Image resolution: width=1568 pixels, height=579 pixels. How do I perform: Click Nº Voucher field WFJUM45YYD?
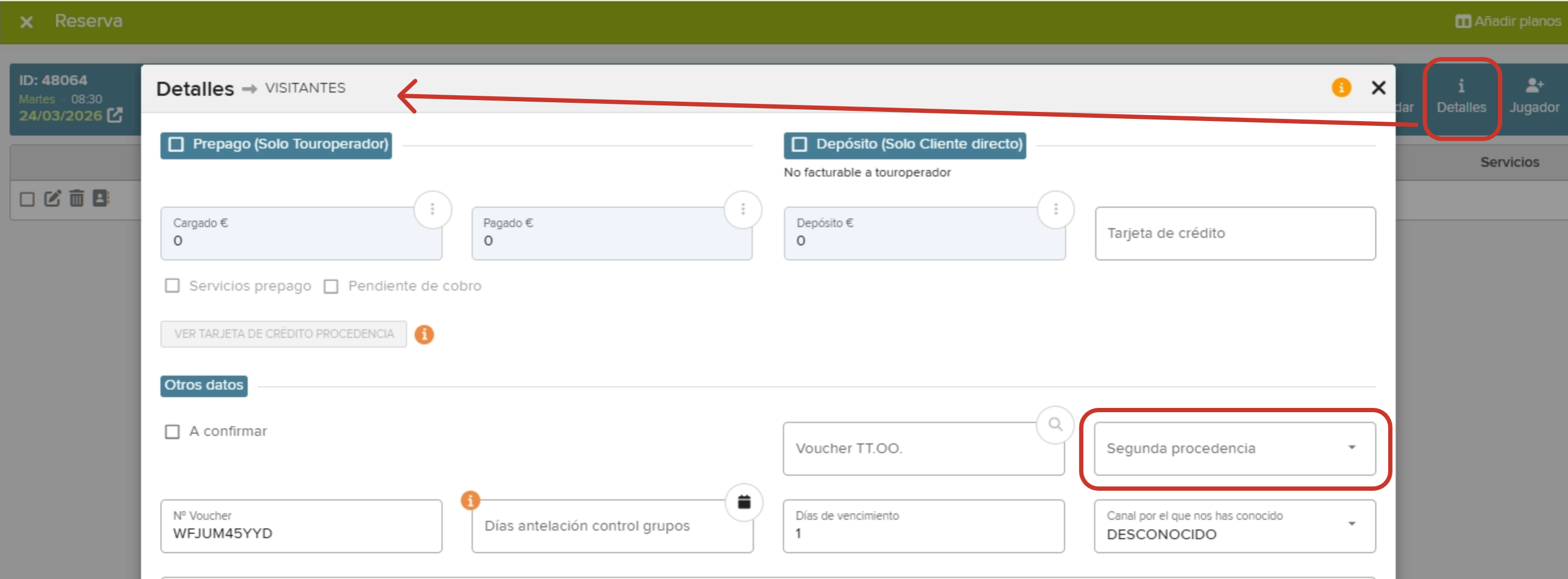coord(301,526)
